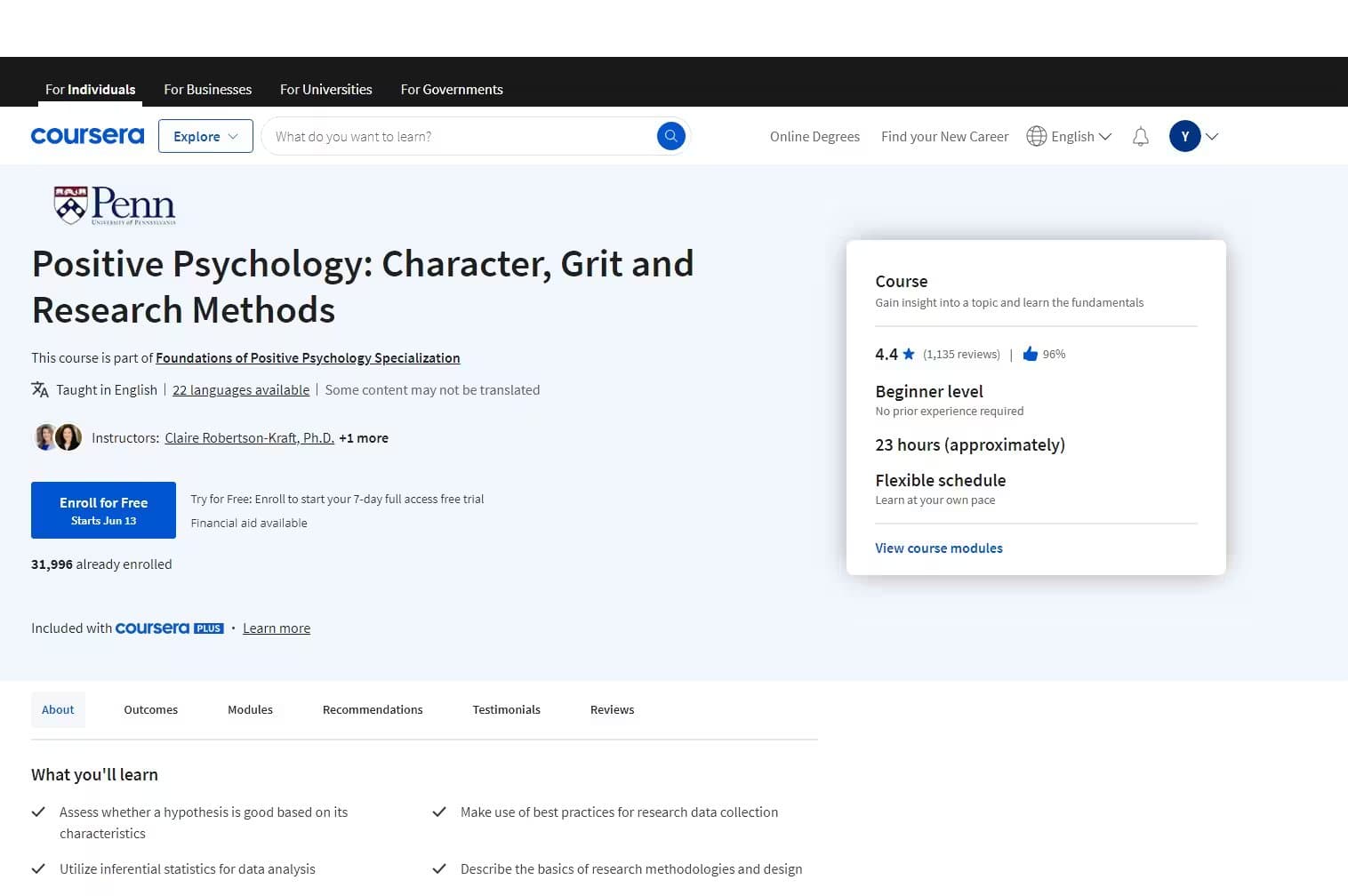Click Make use of best practices item
1348x896 pixels.
tap(619, 812)
